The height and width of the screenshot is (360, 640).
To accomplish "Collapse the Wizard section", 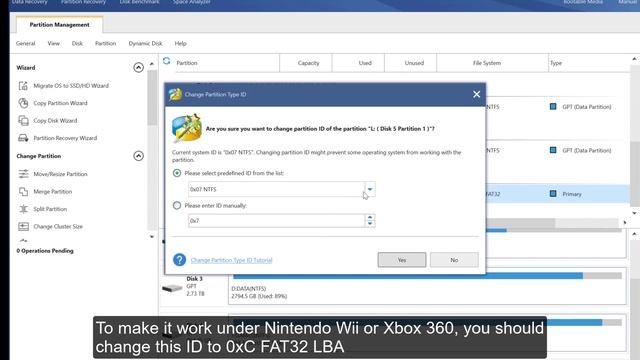I will tap(138, 67).
